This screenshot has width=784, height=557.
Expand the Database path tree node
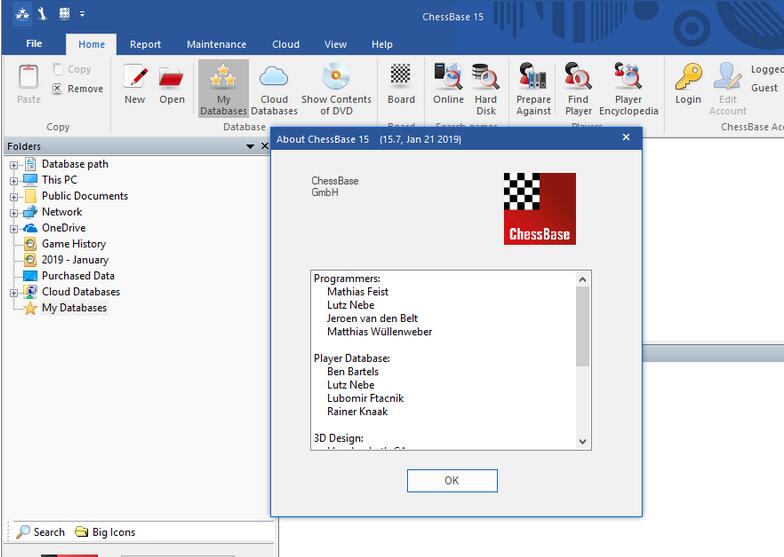(x=14, y=165)
